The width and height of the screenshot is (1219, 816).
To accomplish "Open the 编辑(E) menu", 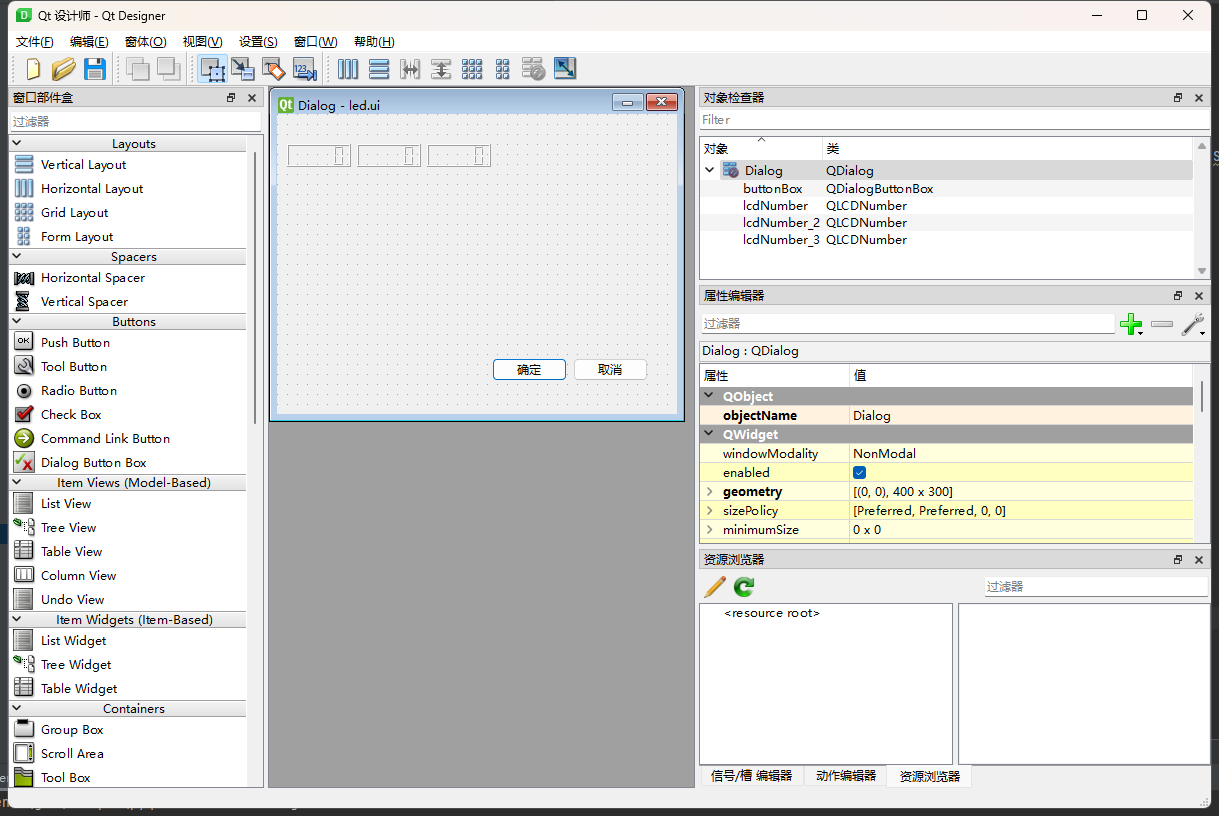I will point(89,42).
